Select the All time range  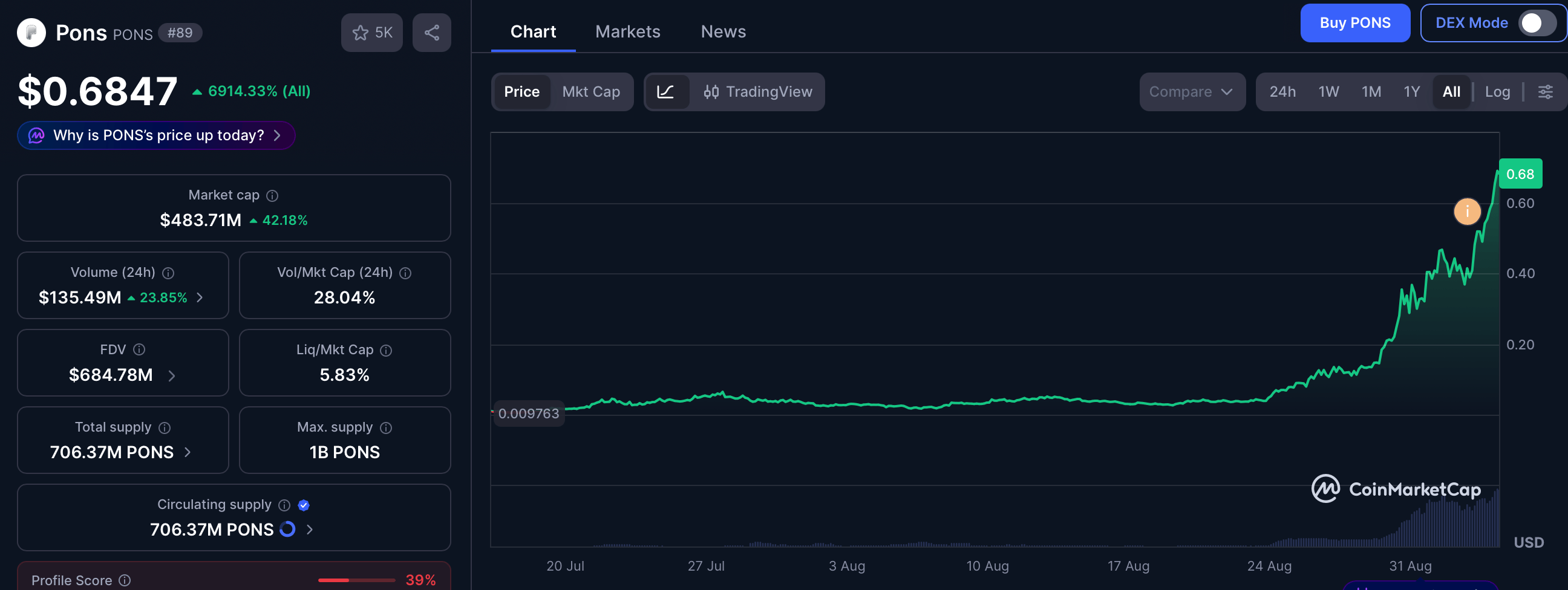coord(1451,92)
